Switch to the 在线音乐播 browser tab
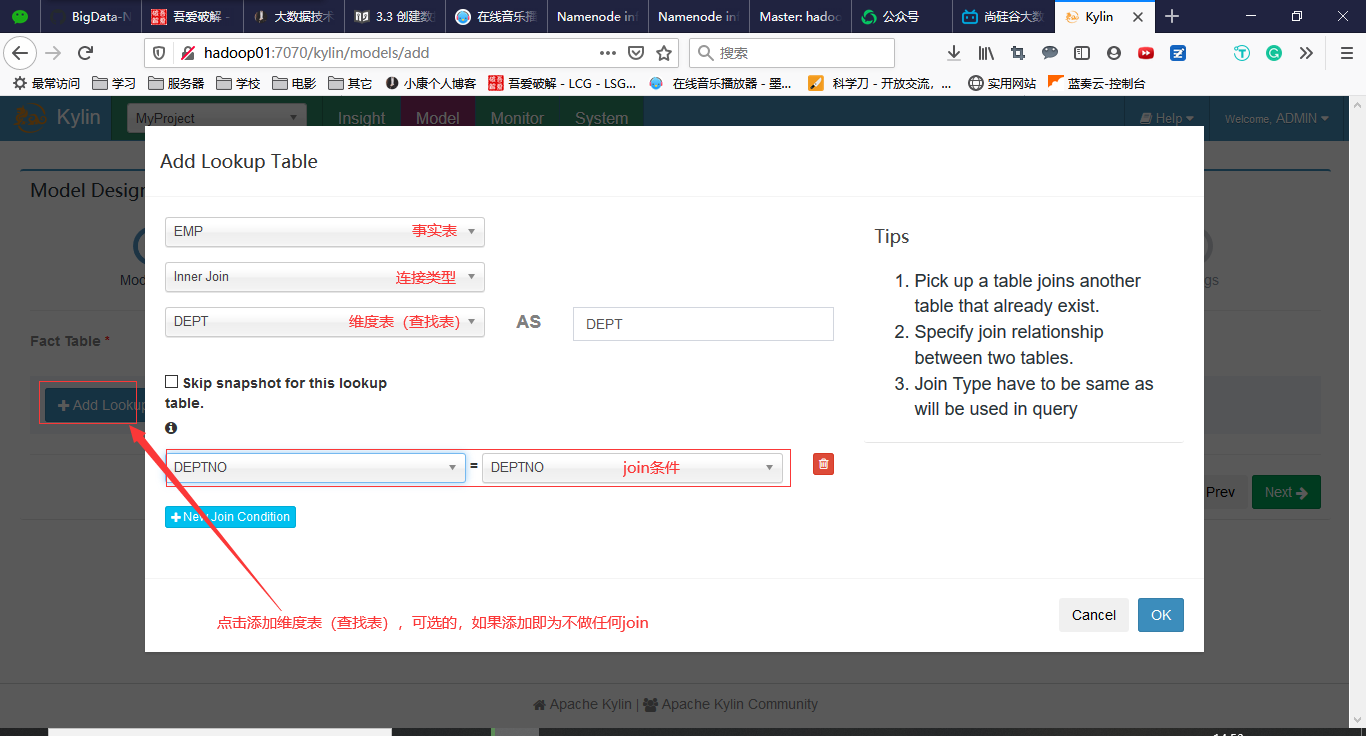Viewport: 1366px width, 736px height. pos(495,16)
